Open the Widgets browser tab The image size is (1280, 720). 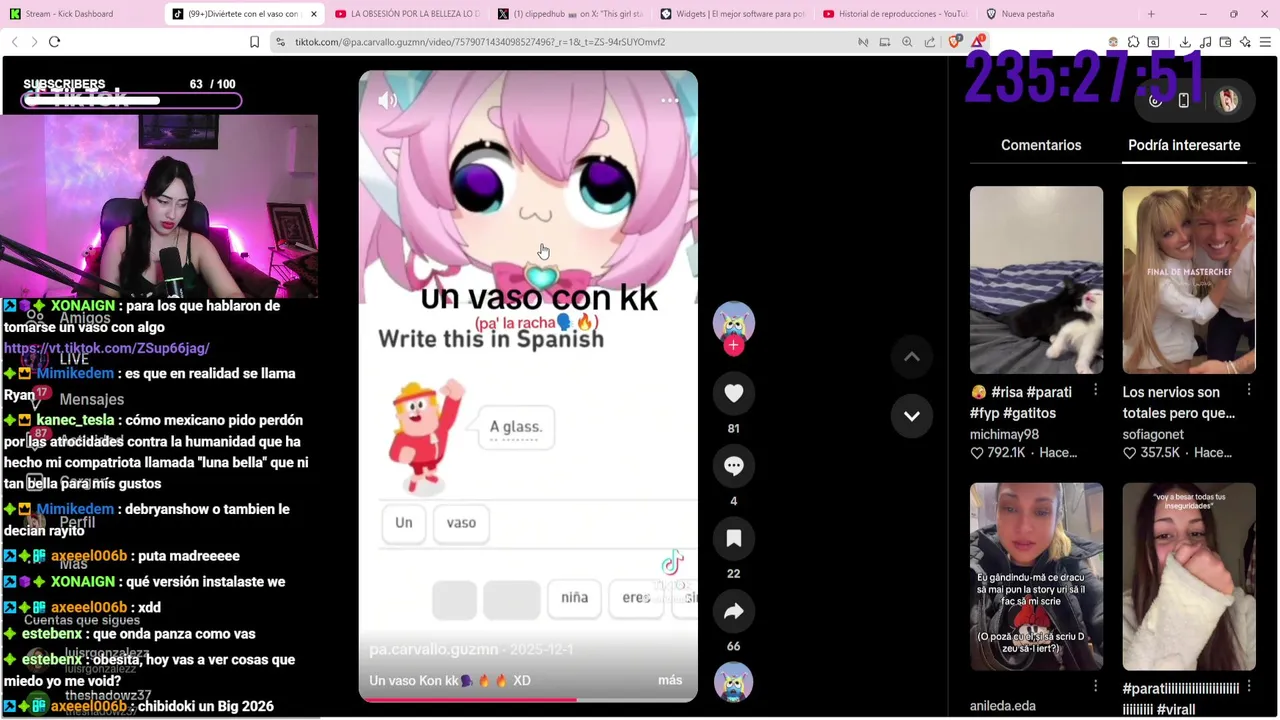click(x=733, y=14)
